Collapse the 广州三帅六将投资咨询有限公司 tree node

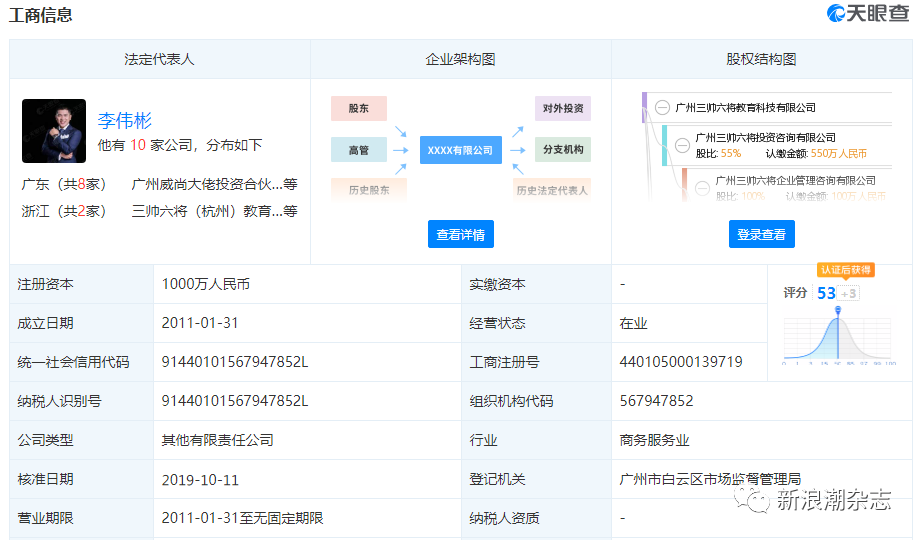pyautogui.click(x=683, y=145)
